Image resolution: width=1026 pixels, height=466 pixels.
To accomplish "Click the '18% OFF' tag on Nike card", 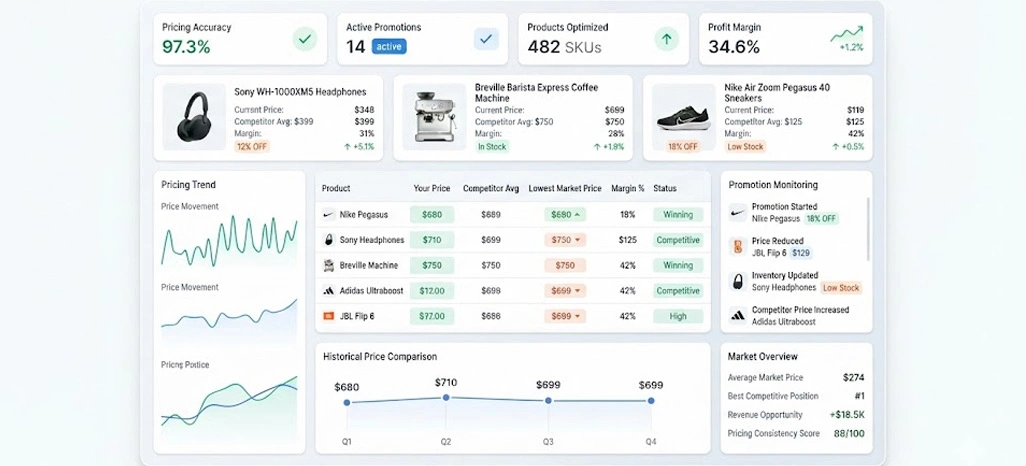I will 682,147.
